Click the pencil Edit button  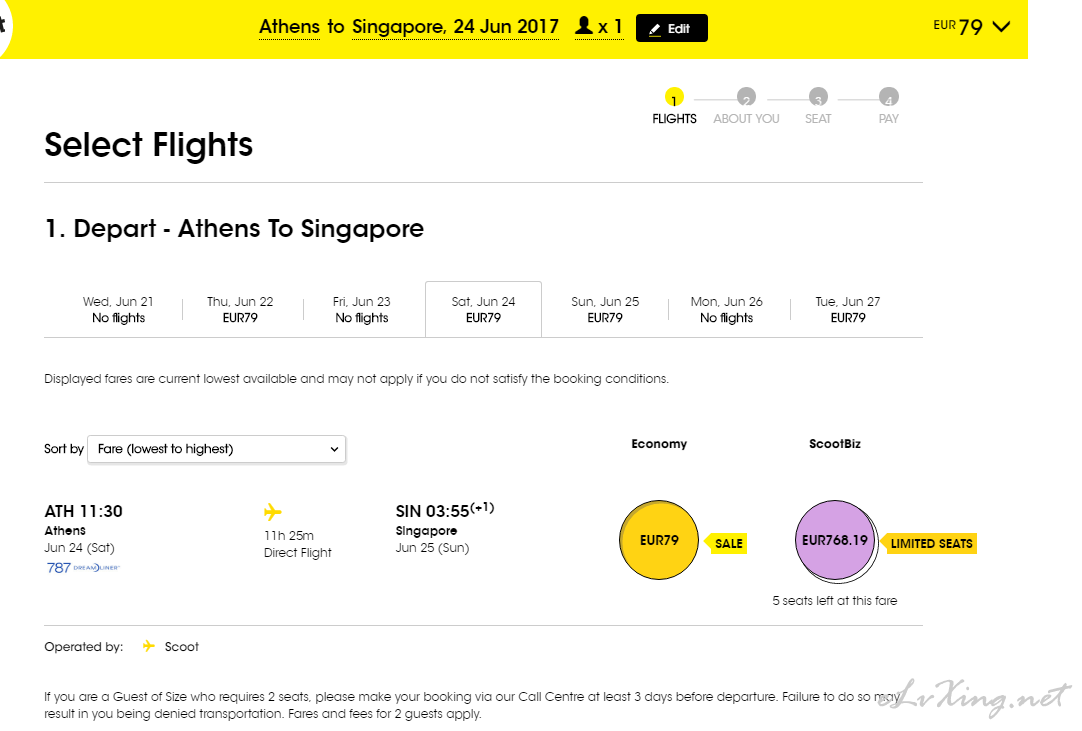[x=671, y=29]
